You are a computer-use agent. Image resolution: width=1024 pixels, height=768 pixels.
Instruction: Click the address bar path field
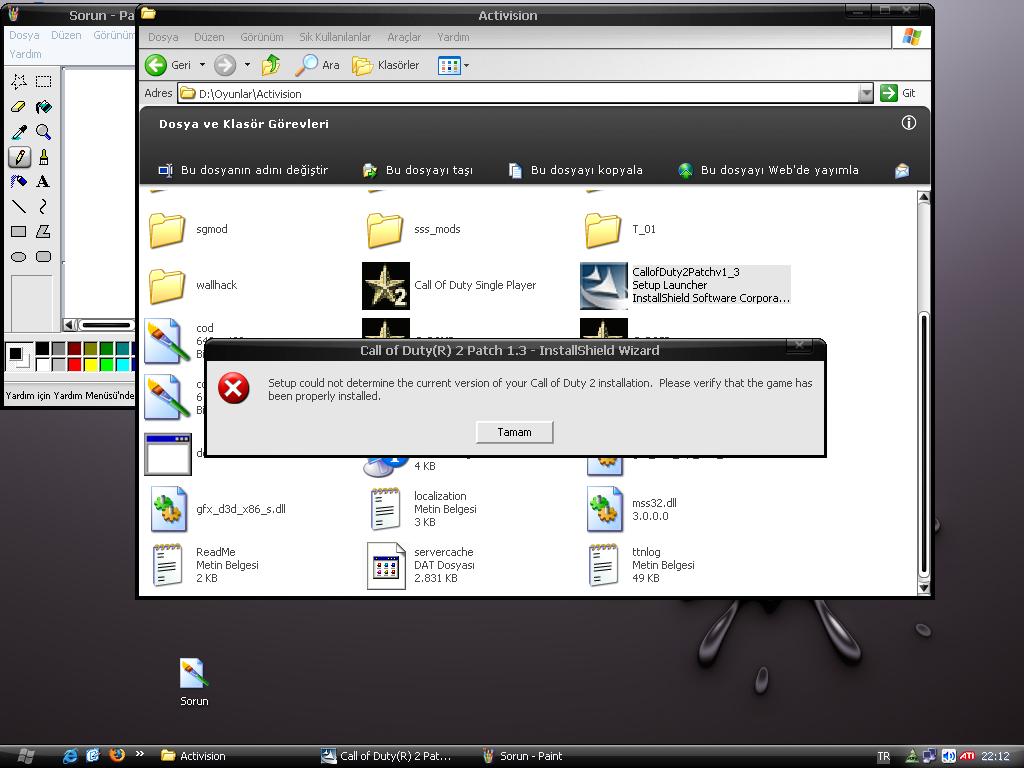point(517,93)
